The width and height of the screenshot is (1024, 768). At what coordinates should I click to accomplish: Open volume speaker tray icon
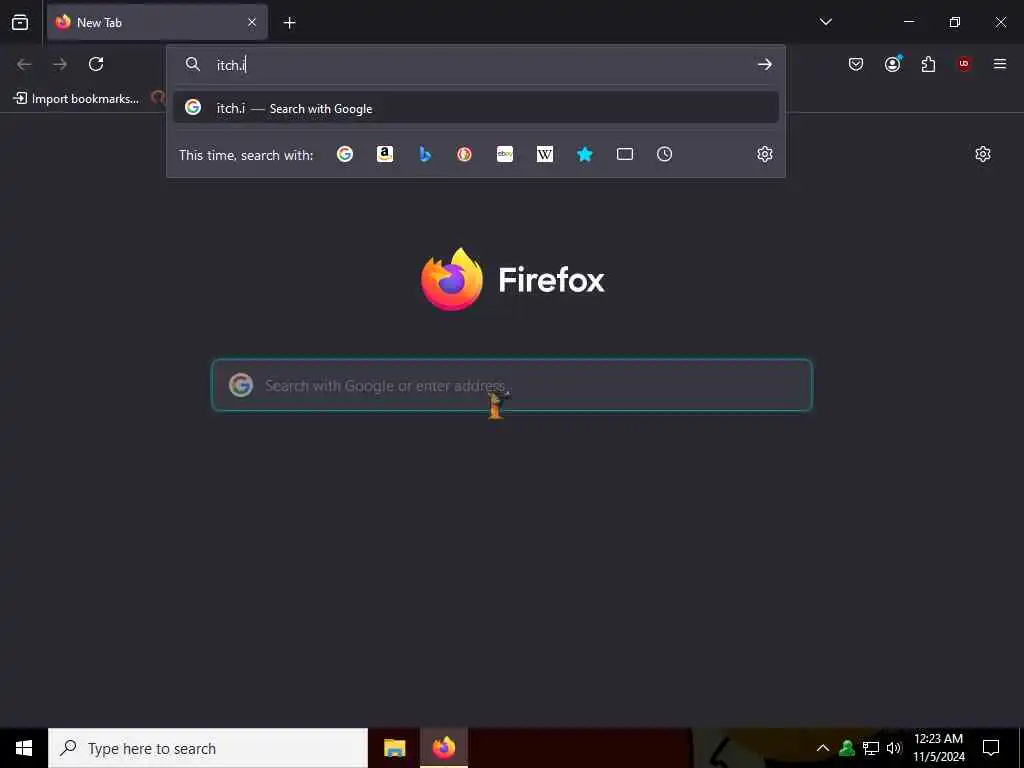(x=893, y=748)
